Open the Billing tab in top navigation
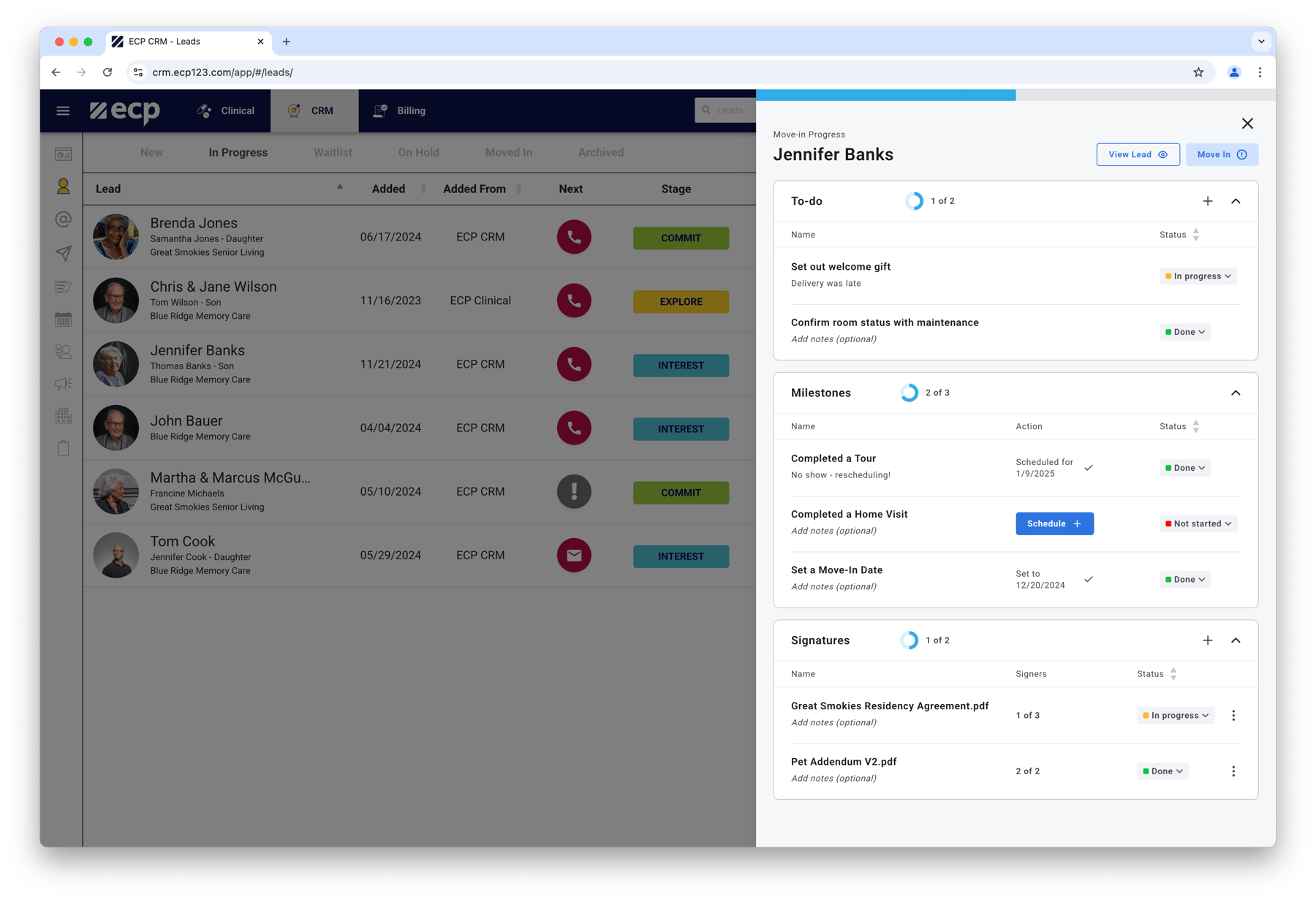The height and width of the screenshot is (900, 1316). pyautogui.click(x=400, y=111)
